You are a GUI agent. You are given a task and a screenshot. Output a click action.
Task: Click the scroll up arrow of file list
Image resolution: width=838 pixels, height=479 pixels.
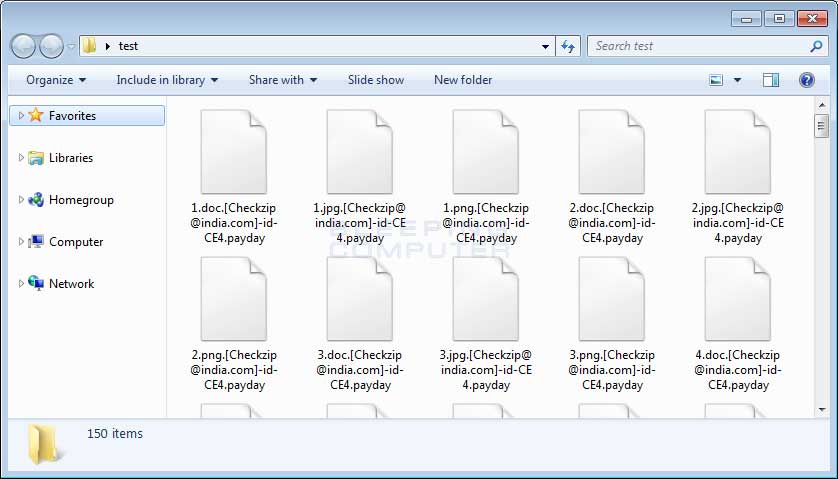[x=821, y=104]
